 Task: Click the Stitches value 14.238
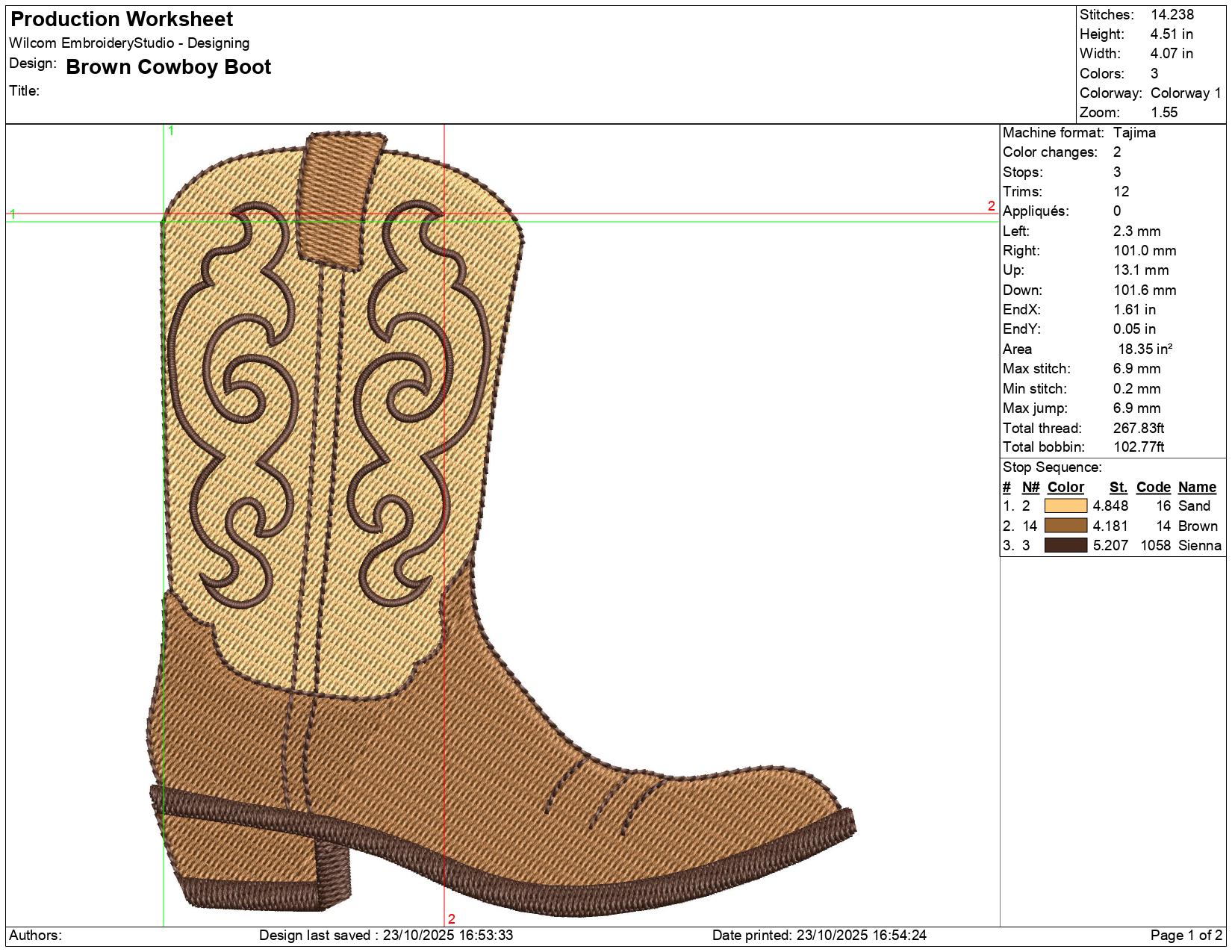(x=1172, y=14)
